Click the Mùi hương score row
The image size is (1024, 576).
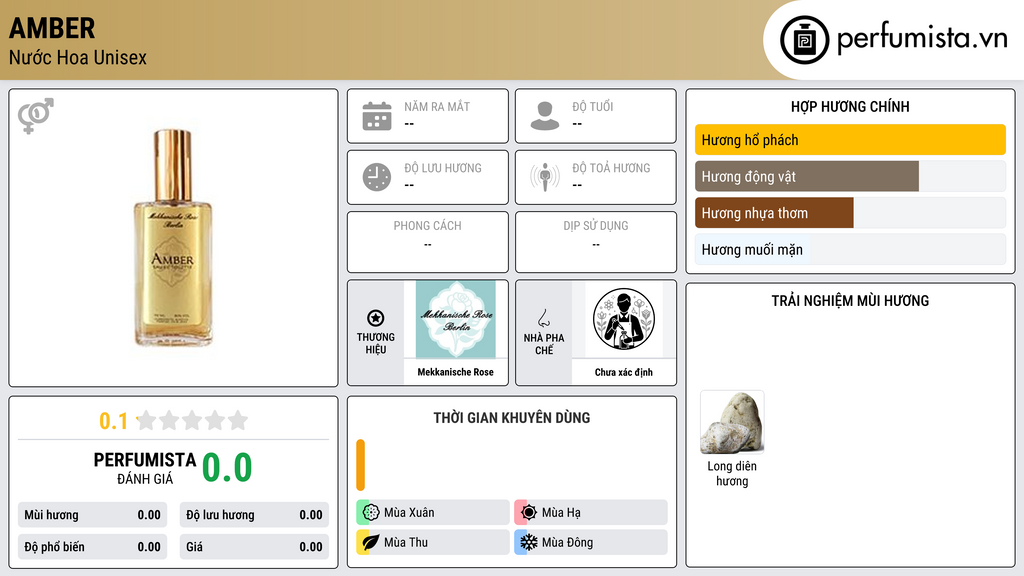point(92,515)
